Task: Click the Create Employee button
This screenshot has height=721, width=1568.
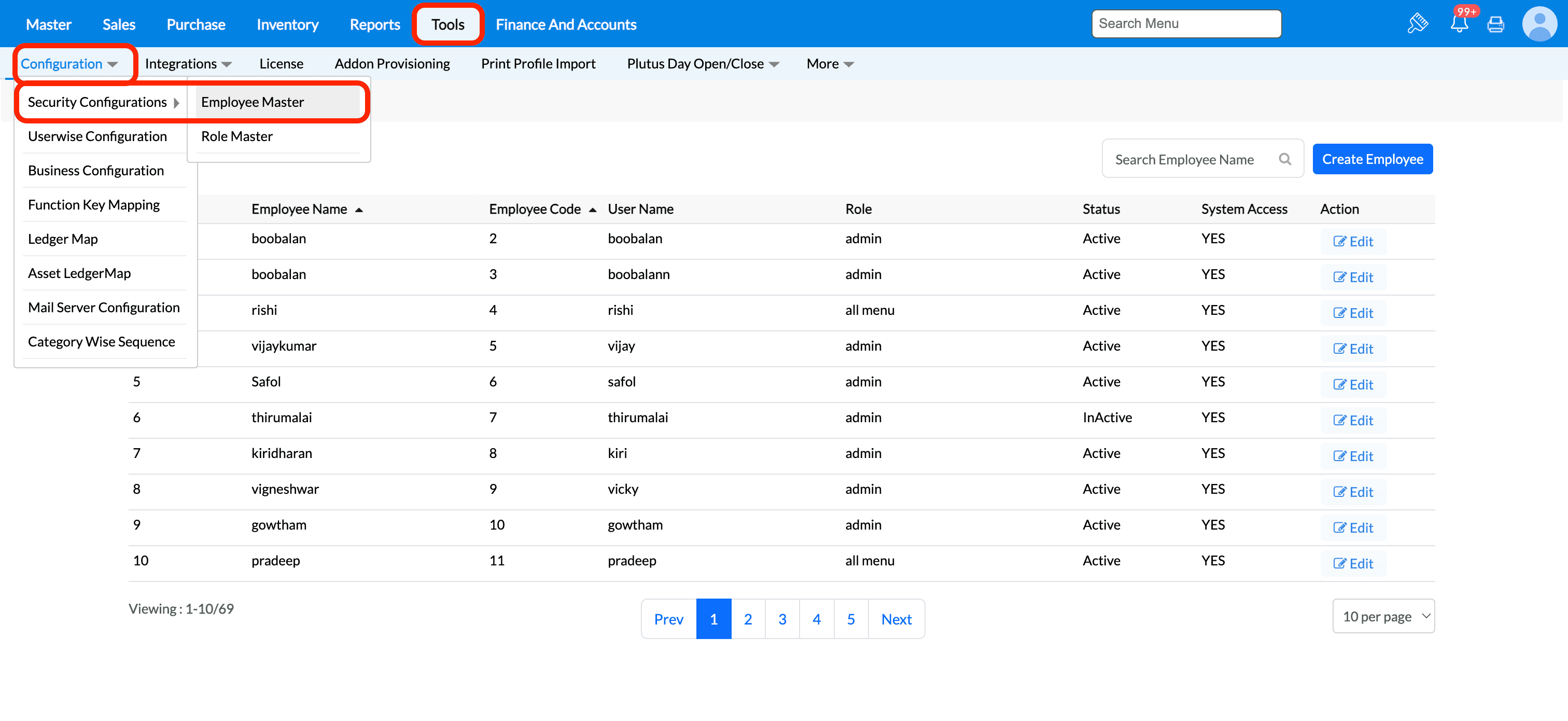Action: pos(1372,159)
